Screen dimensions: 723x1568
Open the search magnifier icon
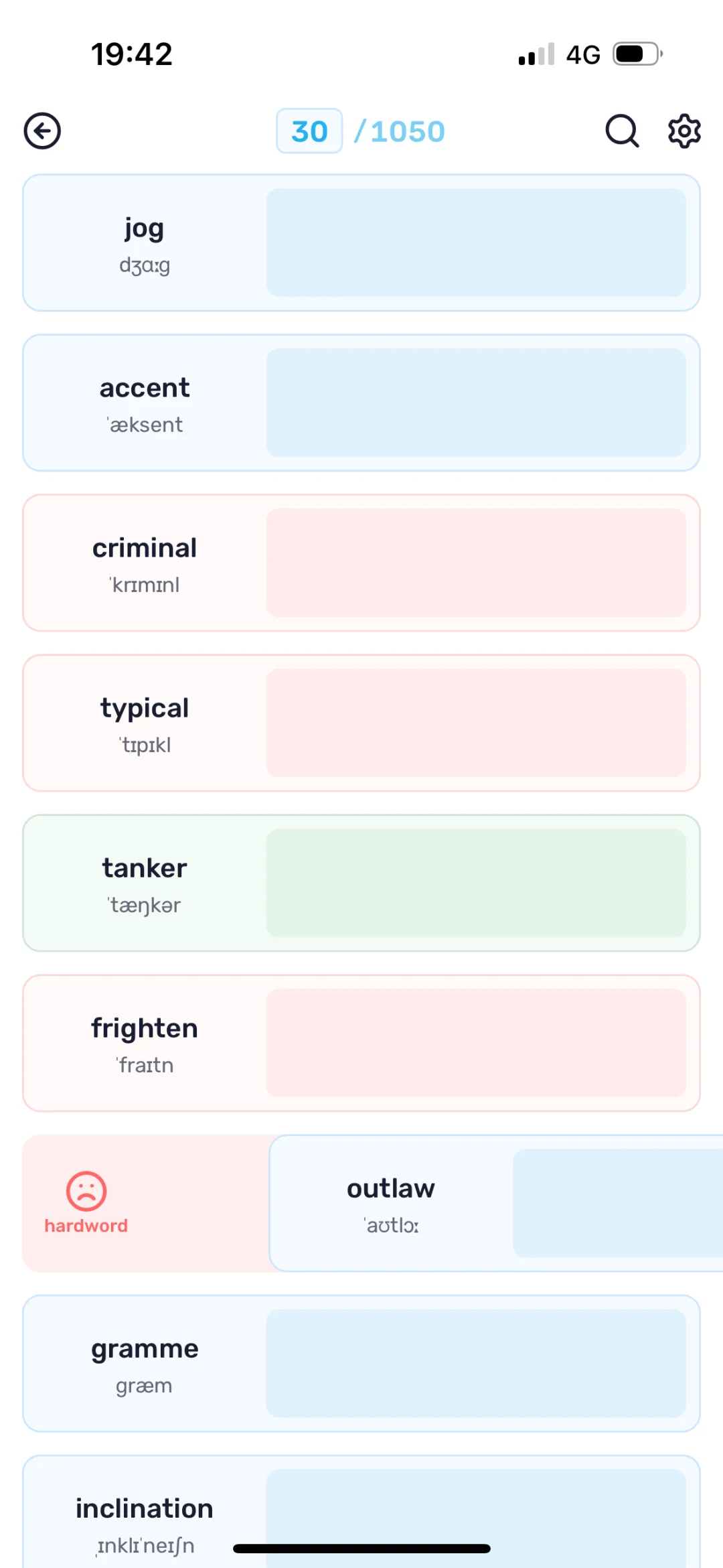[x=622, y=131]
